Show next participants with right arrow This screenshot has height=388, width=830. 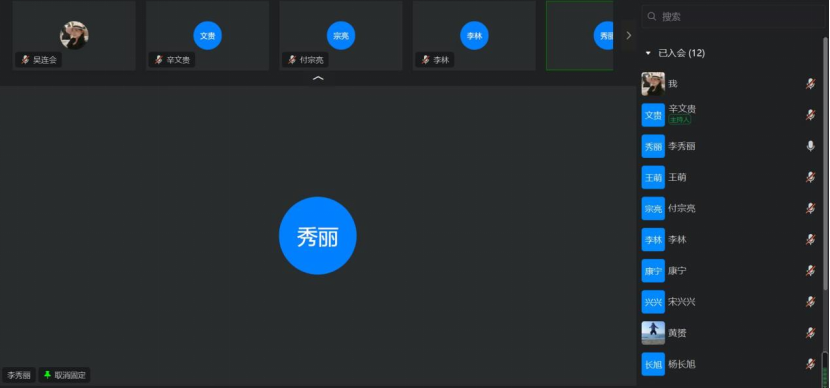click(628, 35)
